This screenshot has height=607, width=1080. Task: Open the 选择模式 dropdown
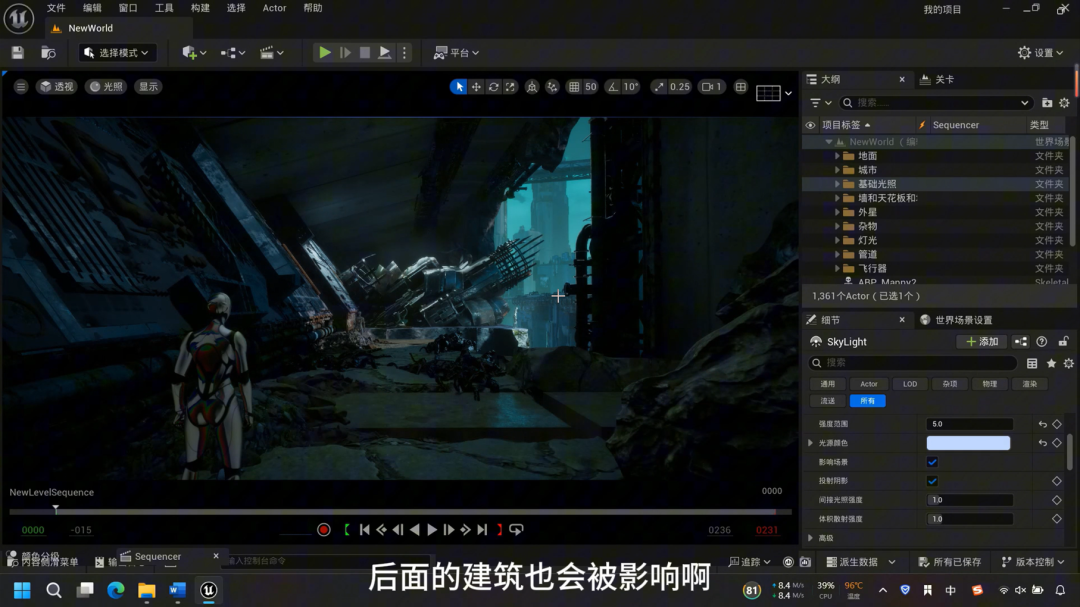click(118, 53)
